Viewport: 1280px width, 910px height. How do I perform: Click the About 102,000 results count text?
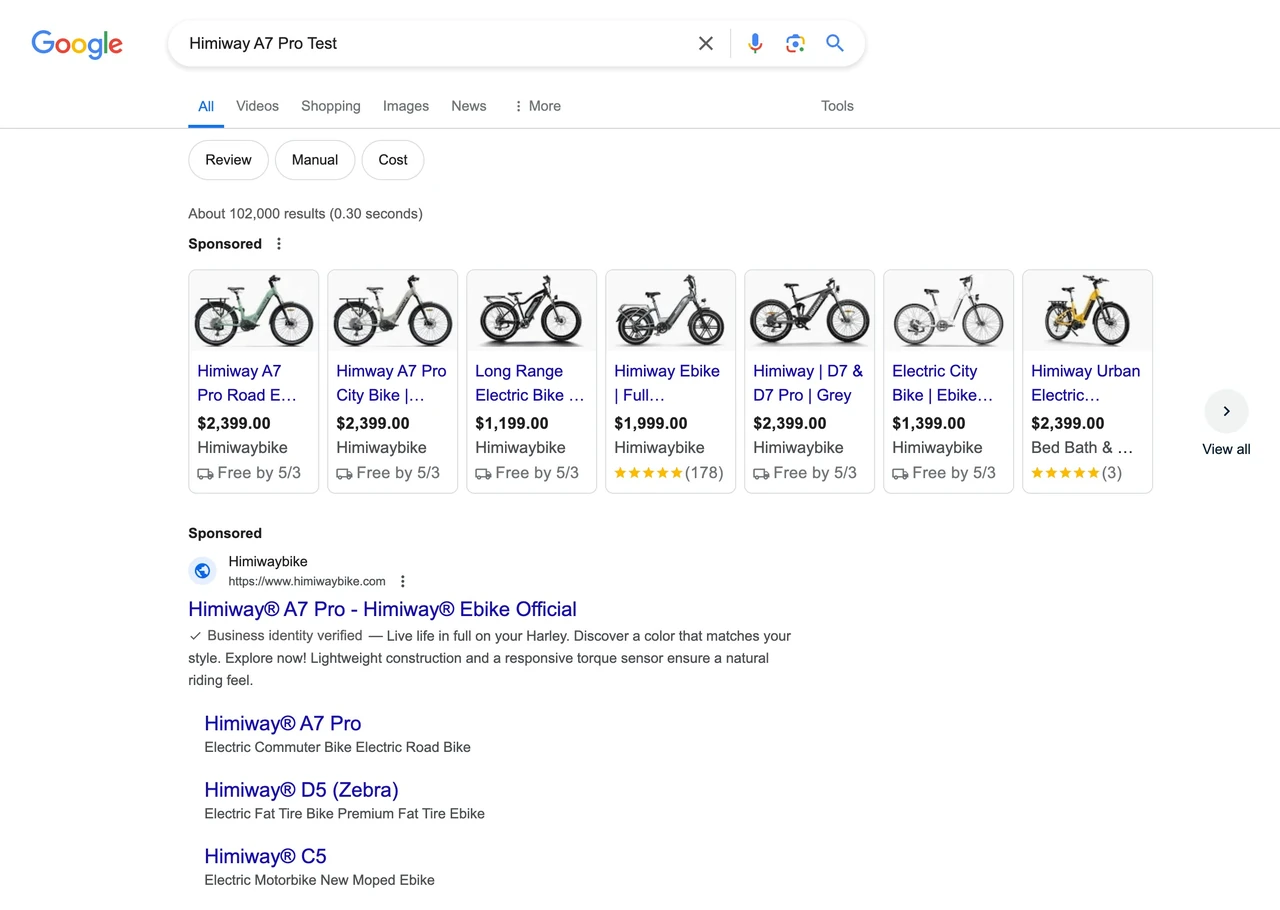click(x=305, y=213)
